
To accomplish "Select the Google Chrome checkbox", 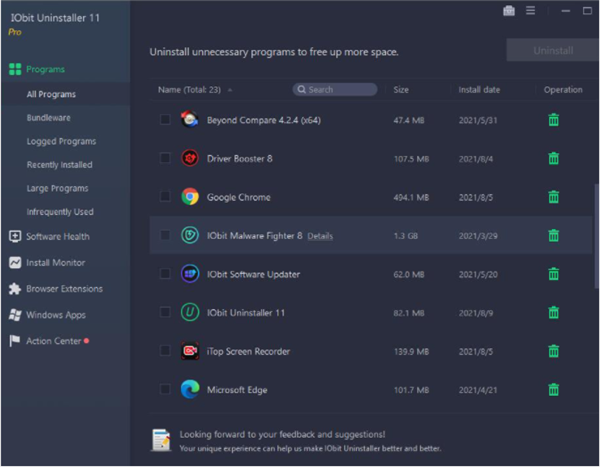I will pos(165,196).
